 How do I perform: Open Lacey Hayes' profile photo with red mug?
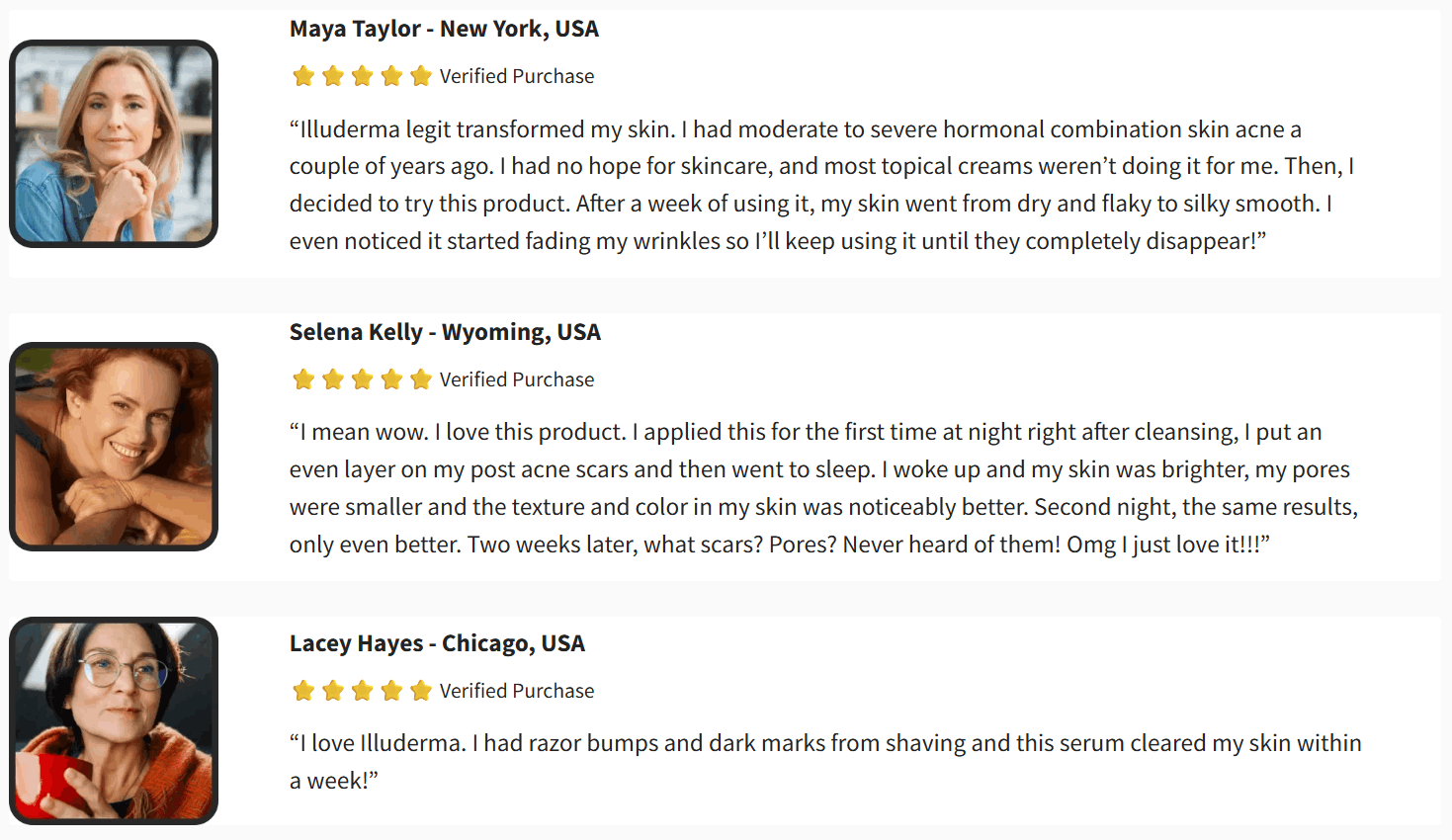(114, 720)
